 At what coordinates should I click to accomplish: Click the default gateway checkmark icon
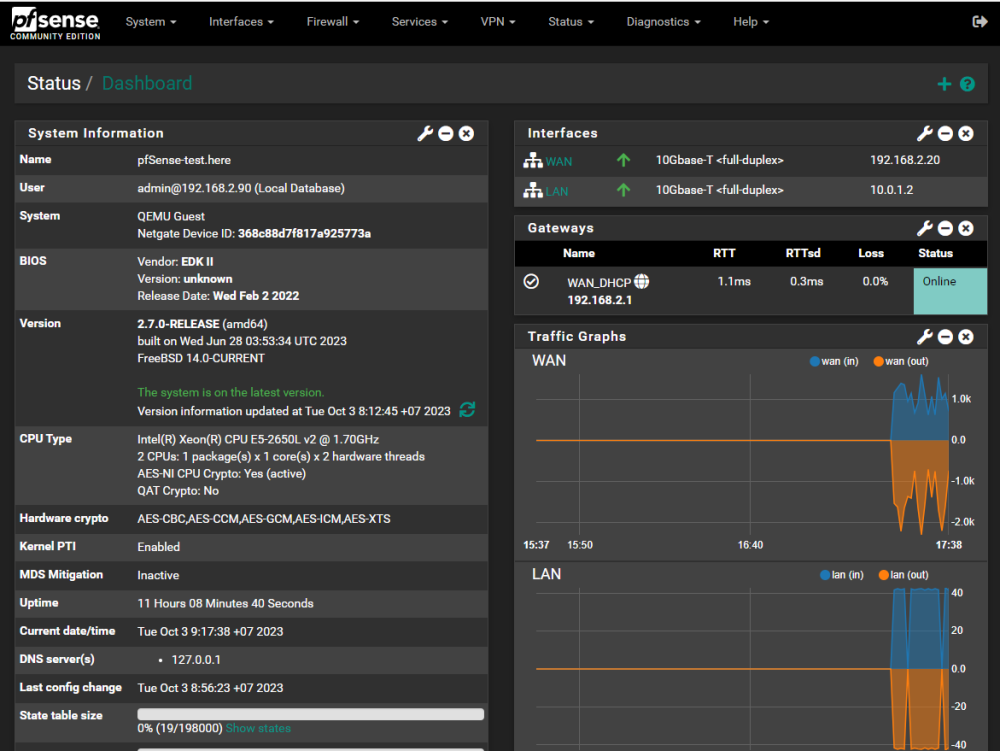[x=531, y=281]
